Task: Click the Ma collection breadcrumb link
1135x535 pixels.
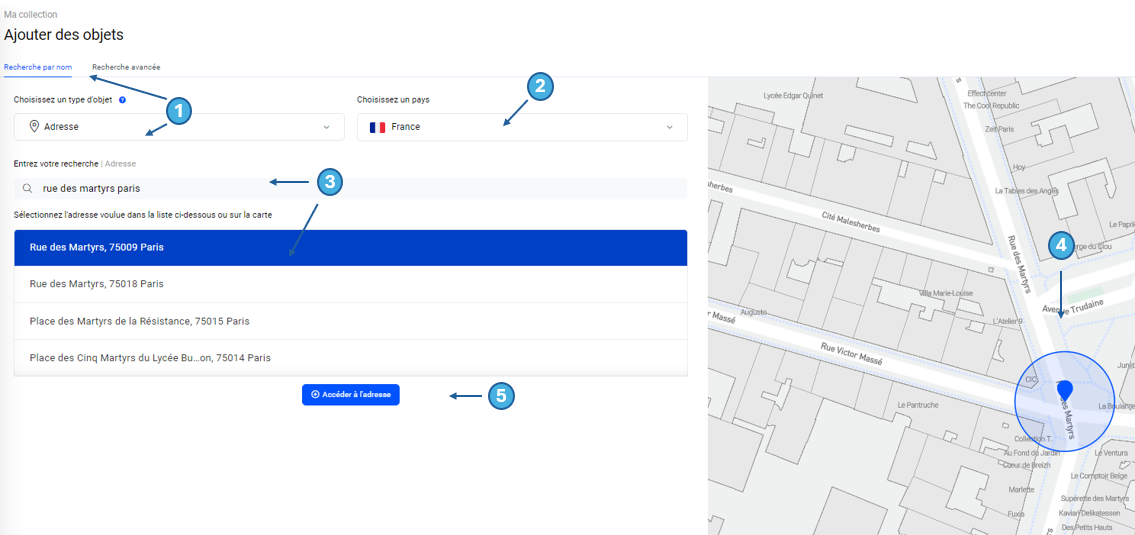Action: 31,15
